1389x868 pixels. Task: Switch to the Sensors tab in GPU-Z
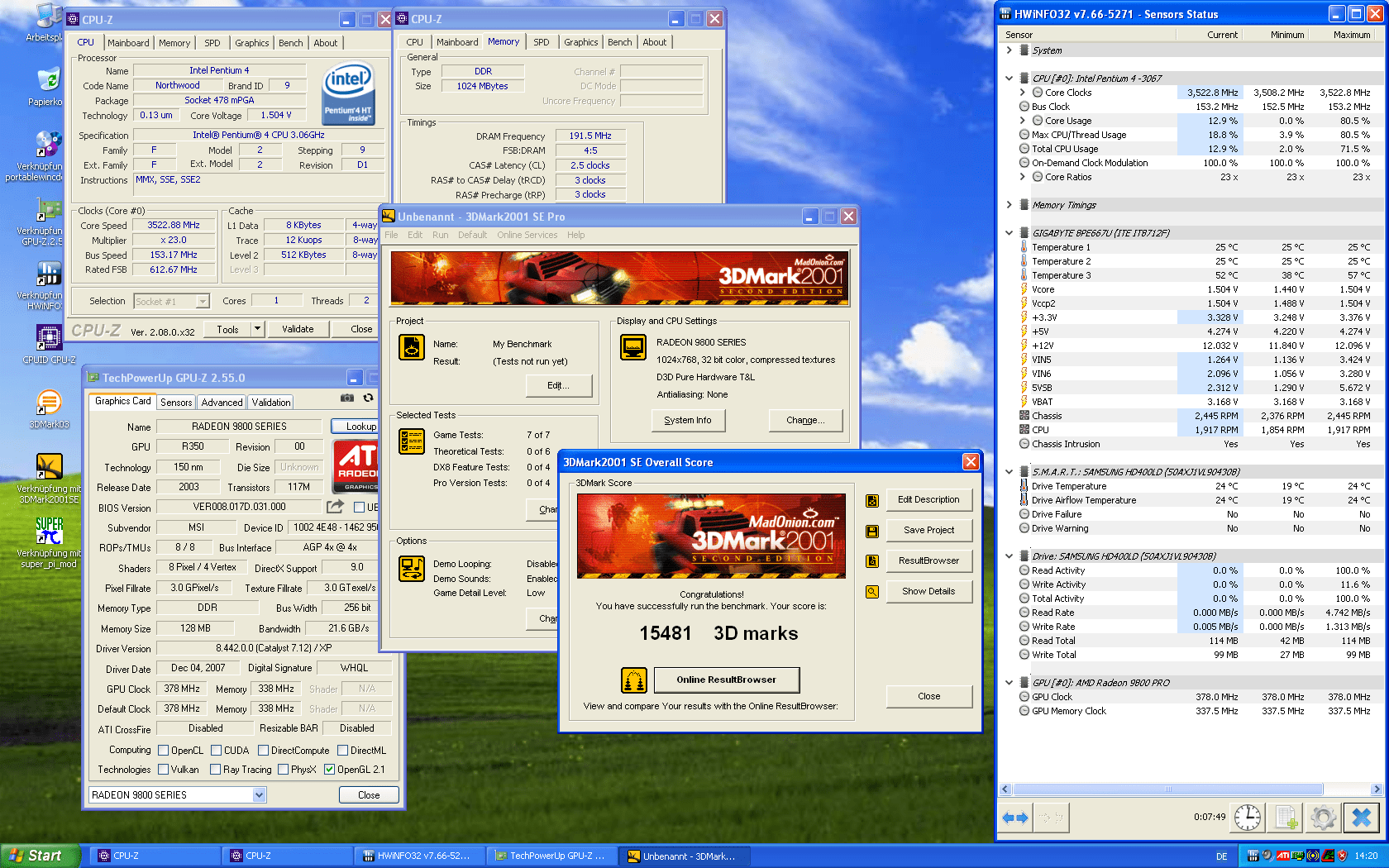pyautogui.click(x=176, y=403)
